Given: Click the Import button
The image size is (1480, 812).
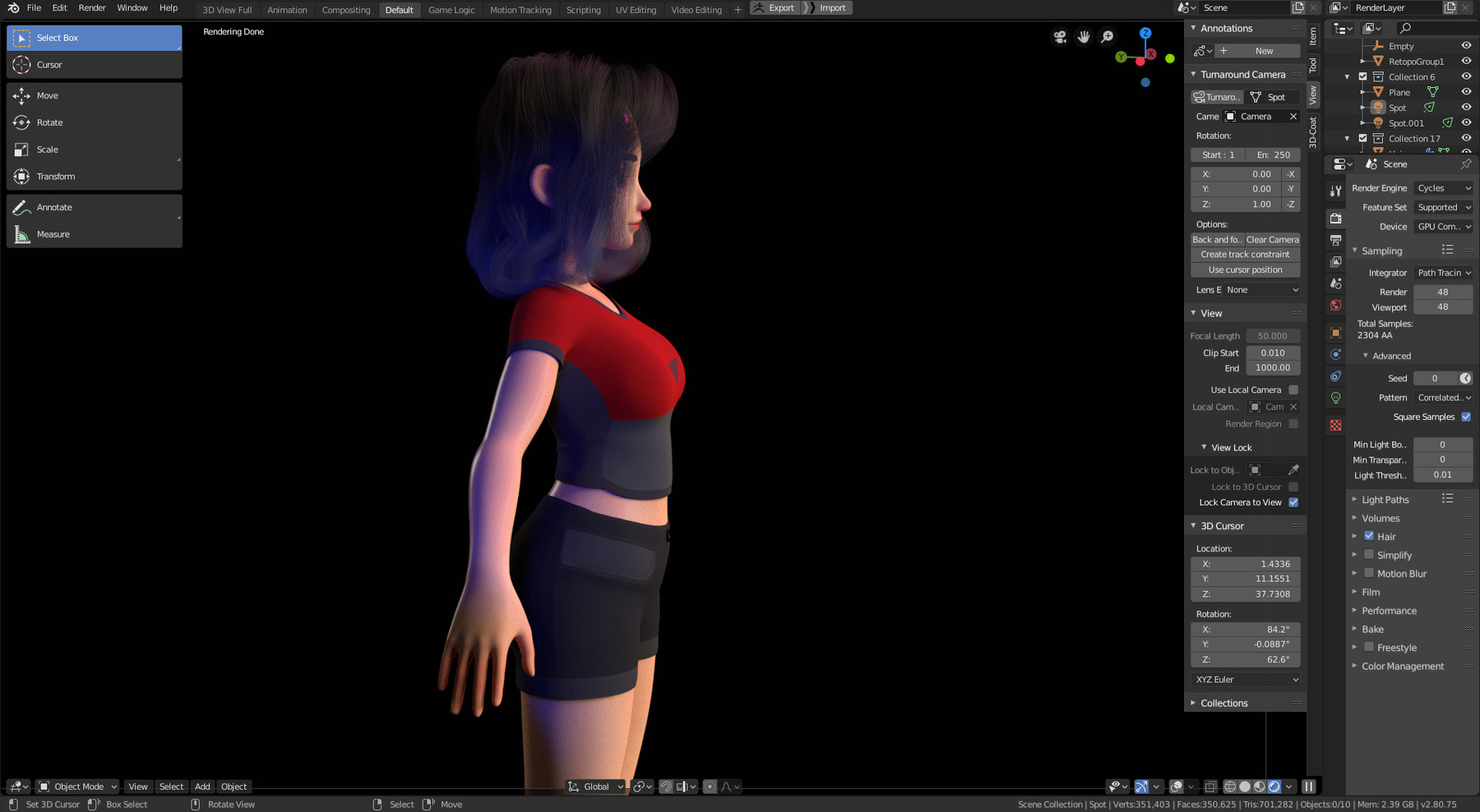Looking at the screenshot, I should (827, 8).
